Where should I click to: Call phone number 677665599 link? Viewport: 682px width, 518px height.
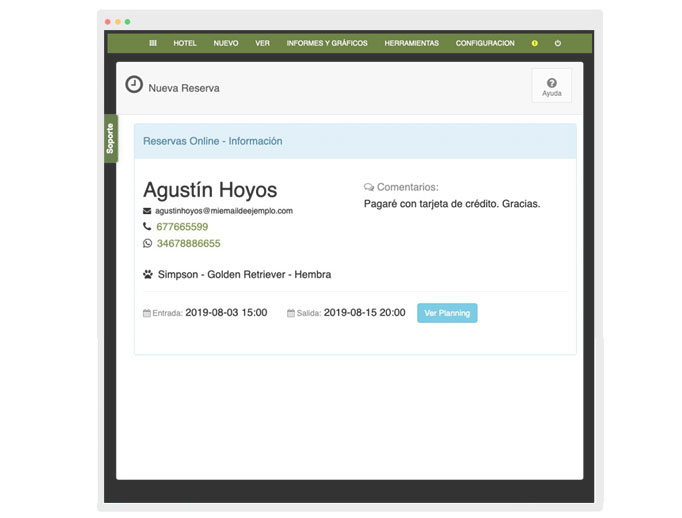tap(182, 227)
